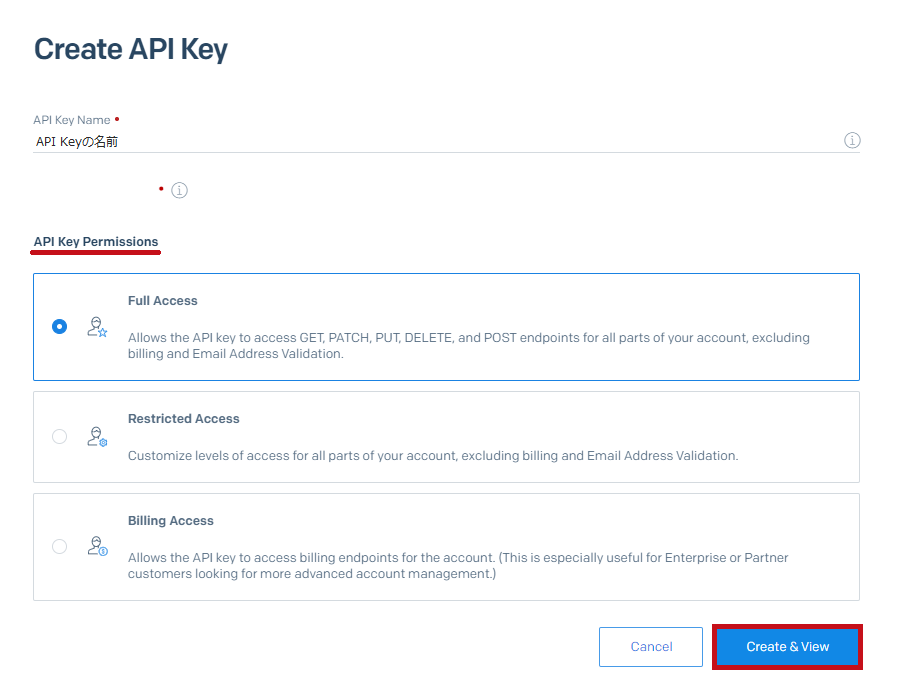Viewport: 900px width, 695px height.
Task: Select the Full Access radio button
Action: (59, 327)
